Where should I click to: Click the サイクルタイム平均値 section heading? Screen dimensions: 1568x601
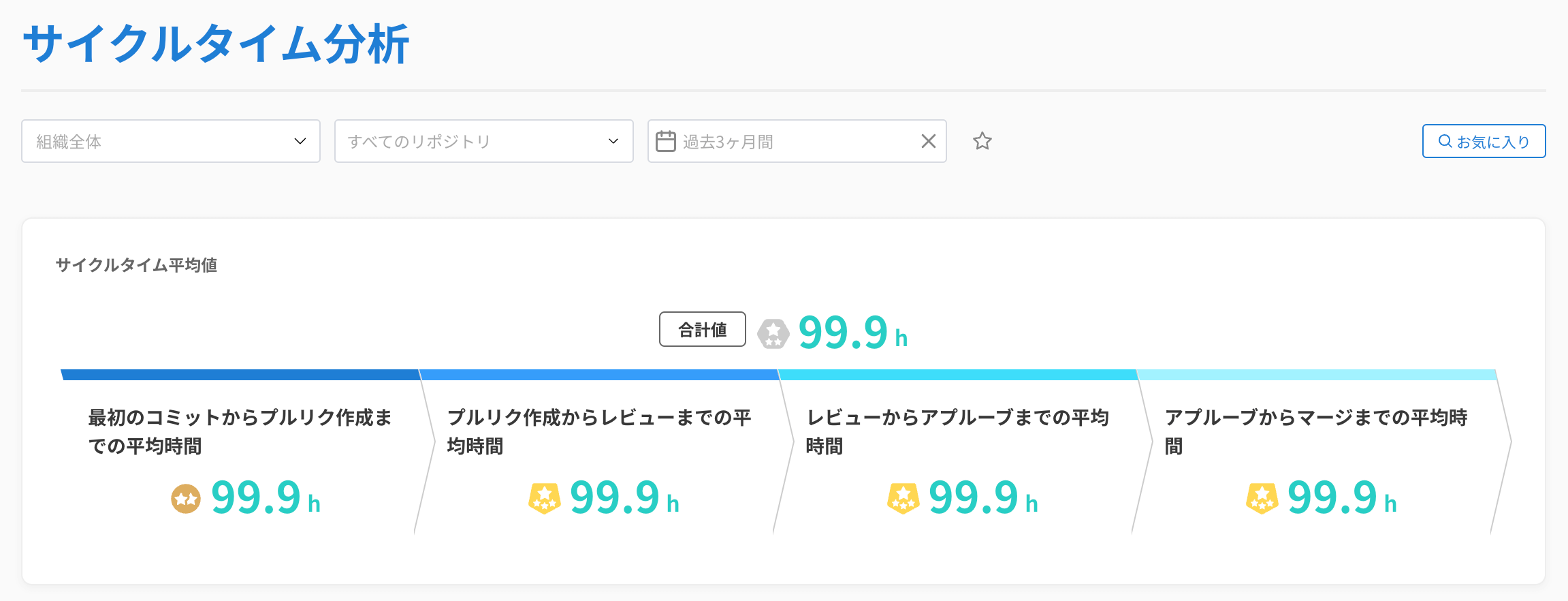137,265
